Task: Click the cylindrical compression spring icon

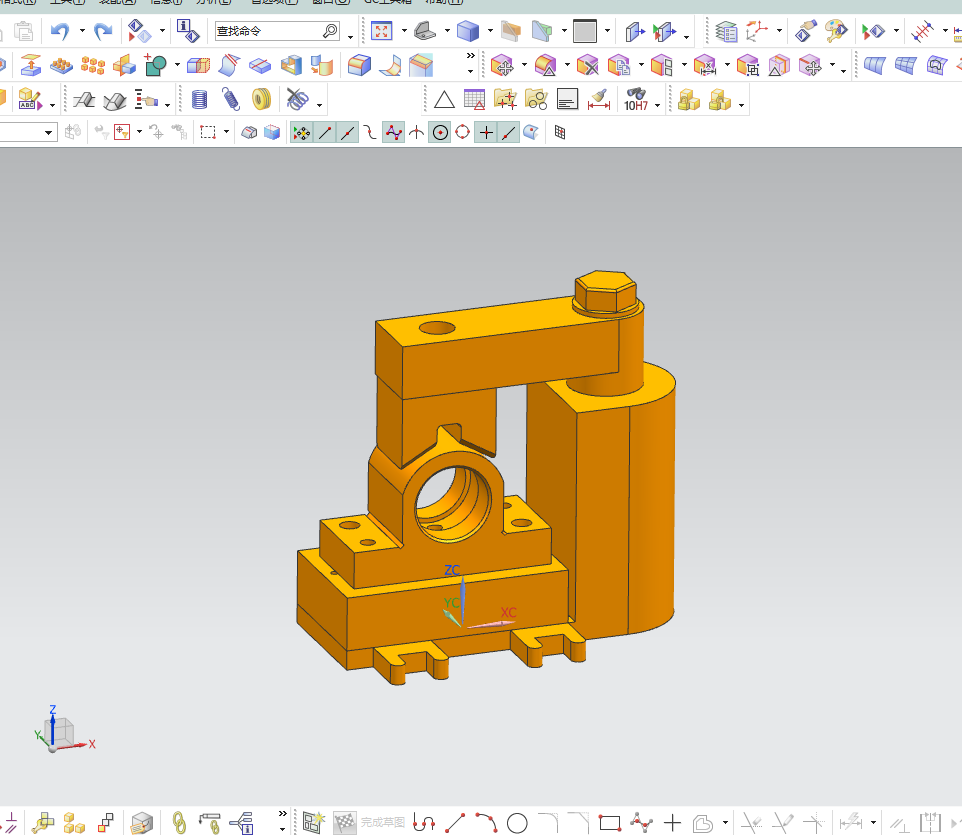Action: (x=199, y=99)
